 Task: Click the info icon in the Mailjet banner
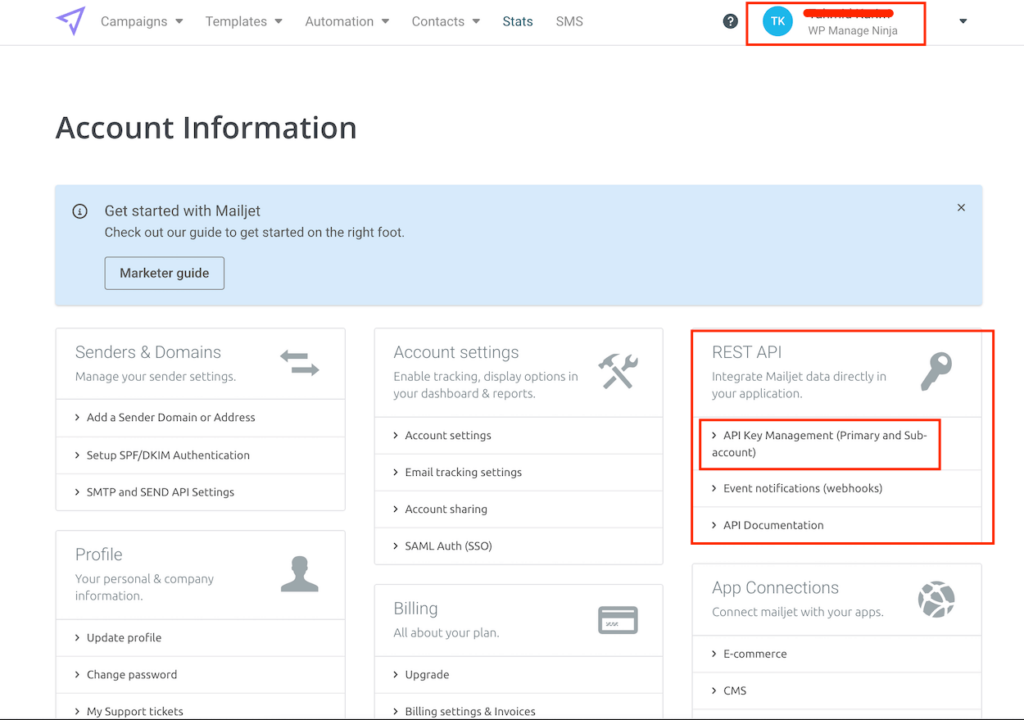point(80,211)
